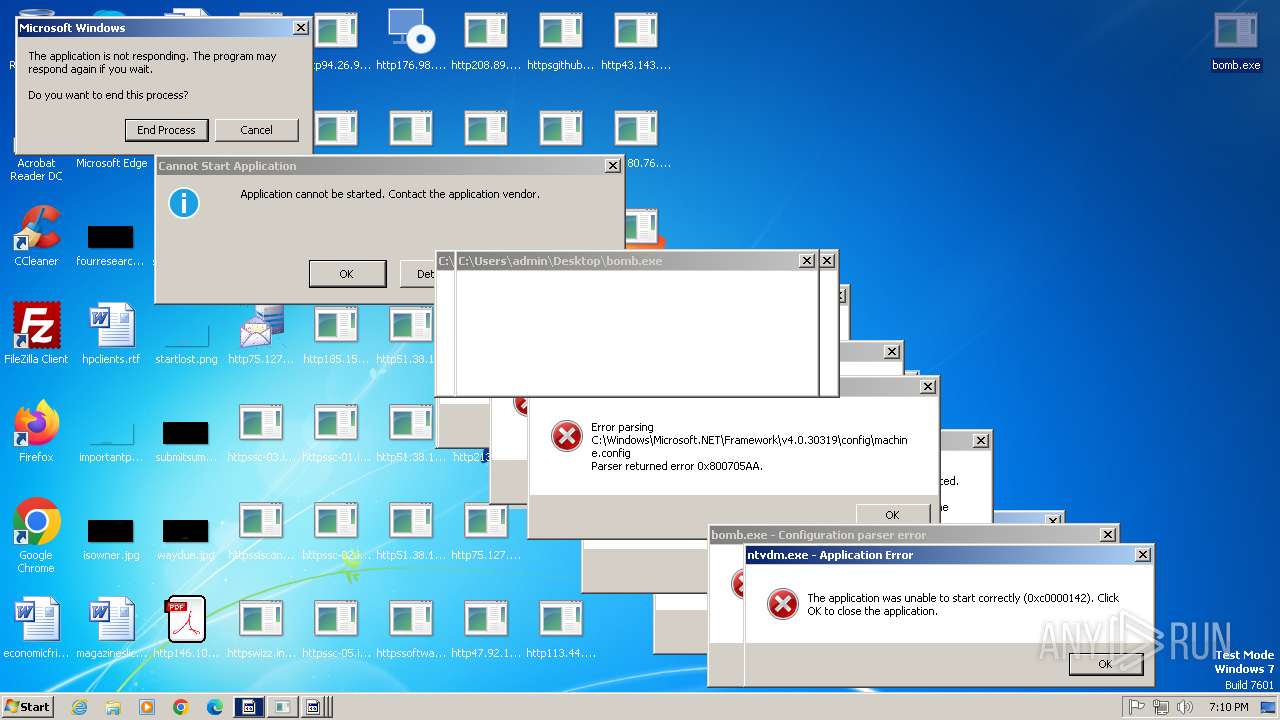Launch FileZilla Client from the desktop

pos(36,335)
